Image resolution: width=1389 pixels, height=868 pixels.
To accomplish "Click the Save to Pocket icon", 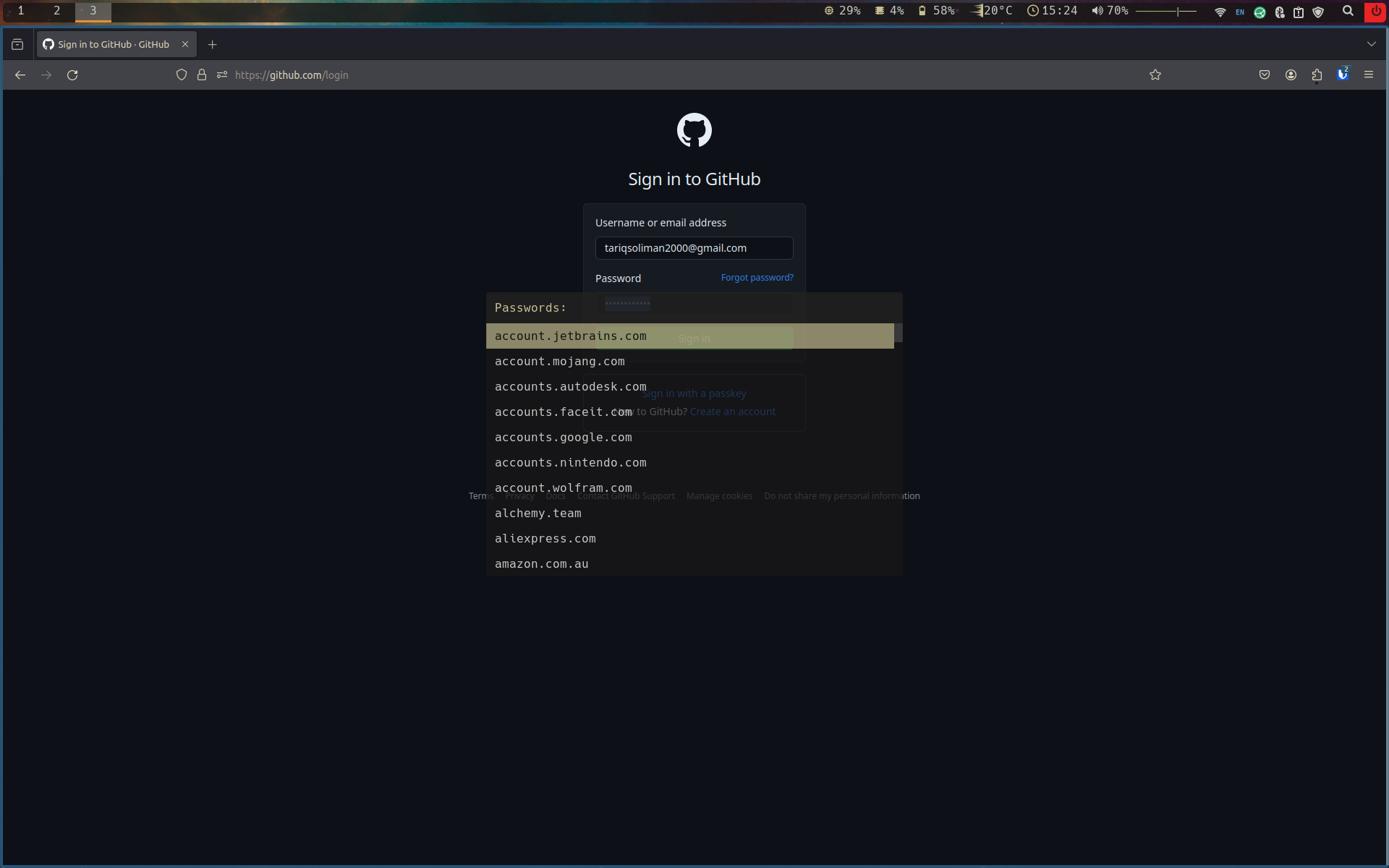I will [x=1264, y=75].
